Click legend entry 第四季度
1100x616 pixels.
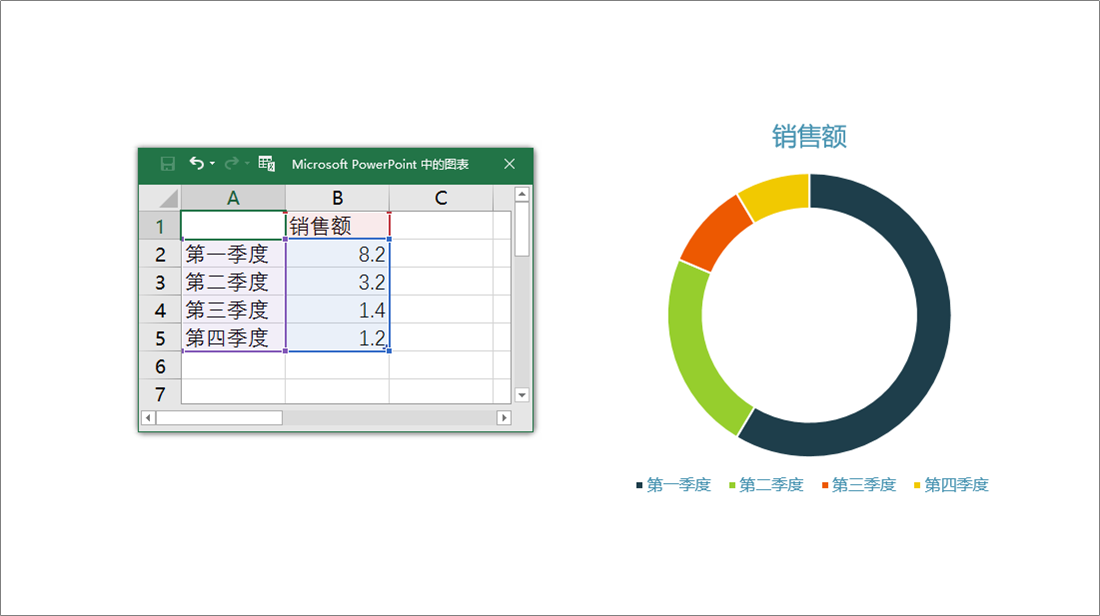(x=951, y=485)
